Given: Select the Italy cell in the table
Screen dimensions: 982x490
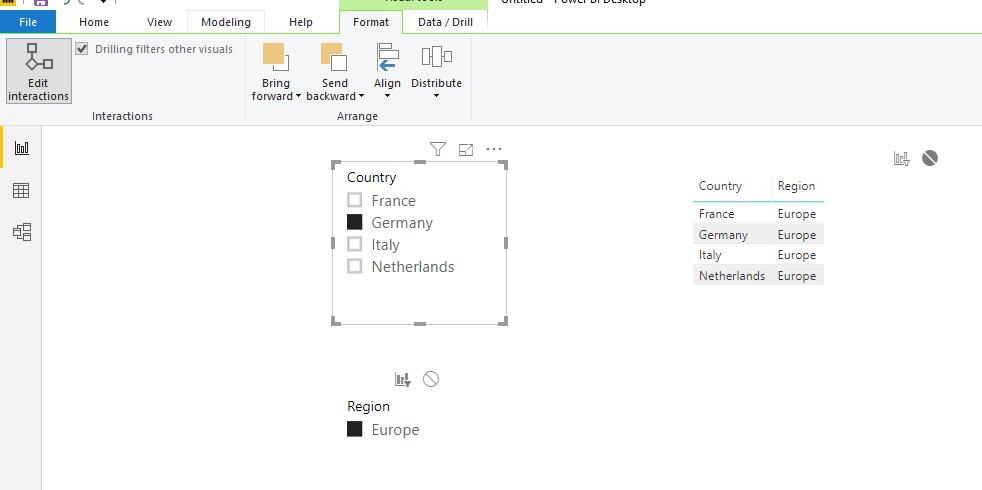Looking at the screenshot, I should (x=710, y=255).
